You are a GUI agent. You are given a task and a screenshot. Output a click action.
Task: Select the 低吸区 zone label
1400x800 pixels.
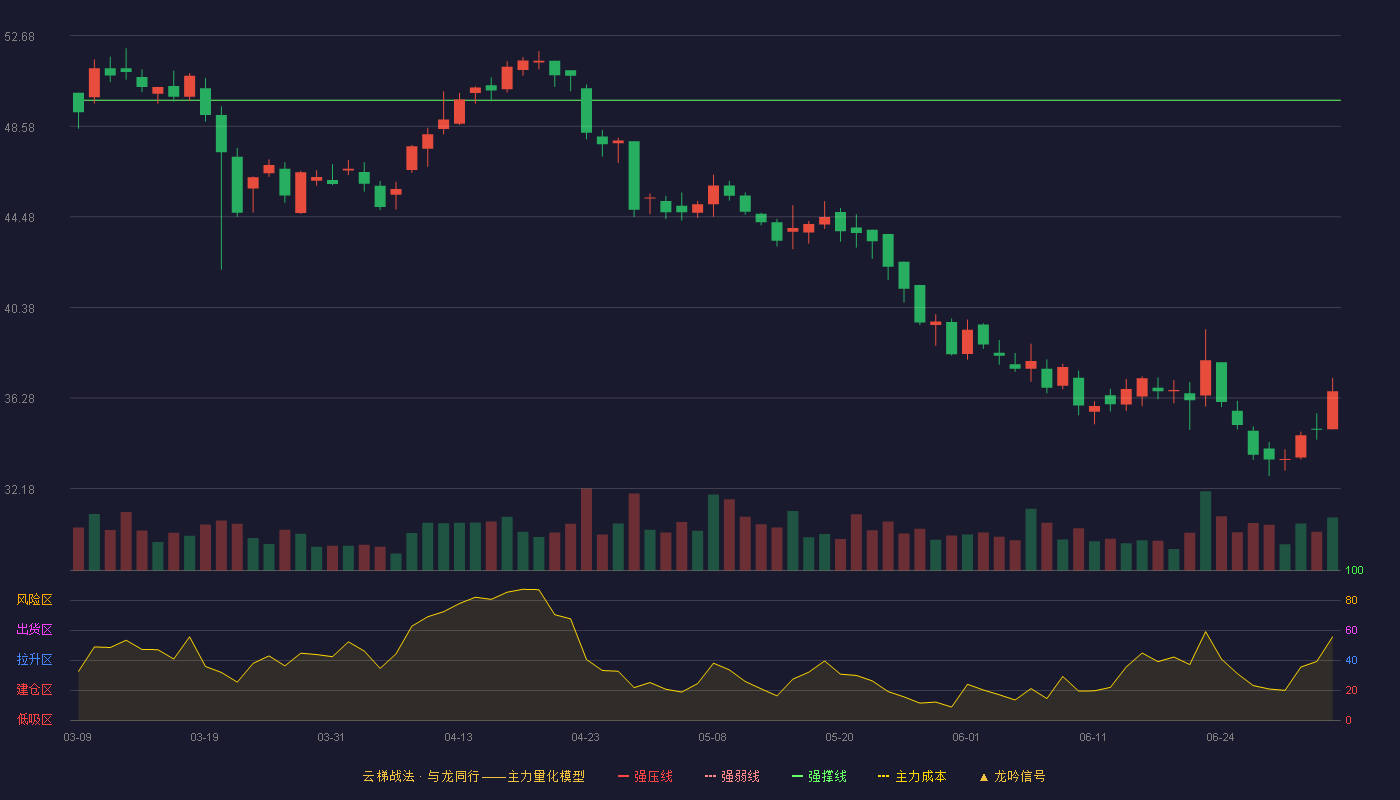pos(35,720)
